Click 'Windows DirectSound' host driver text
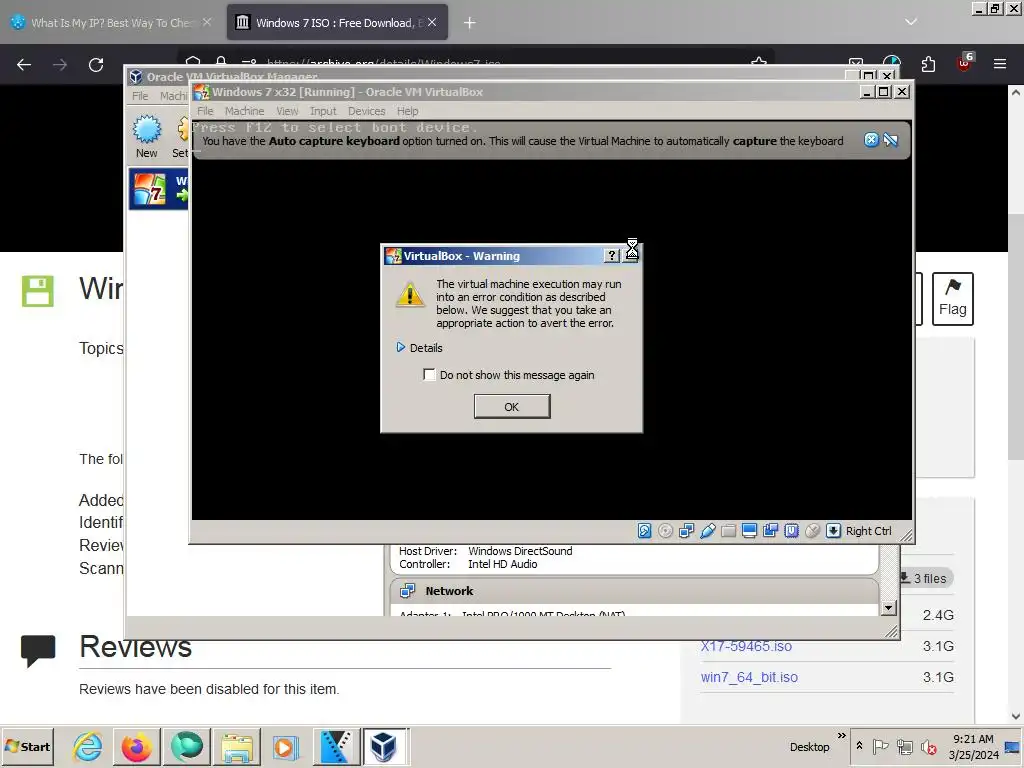The height and width of the screenshot is (768, 1024). coord(520,551)
